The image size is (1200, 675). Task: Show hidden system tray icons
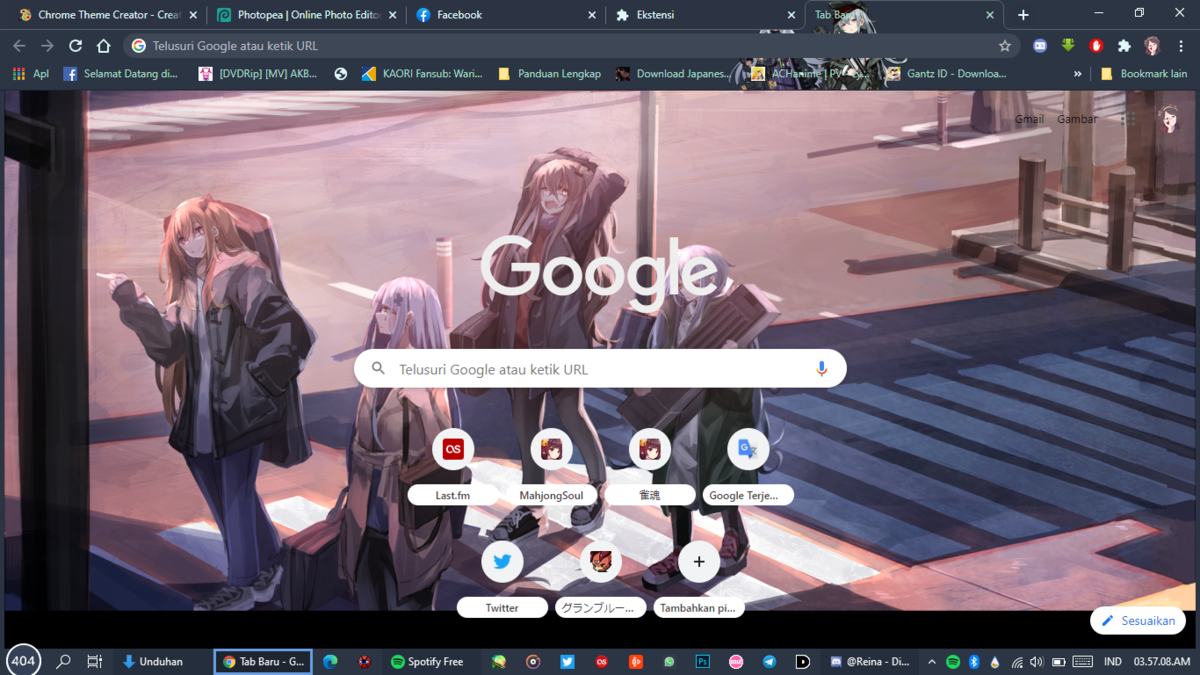click(931, 662)
